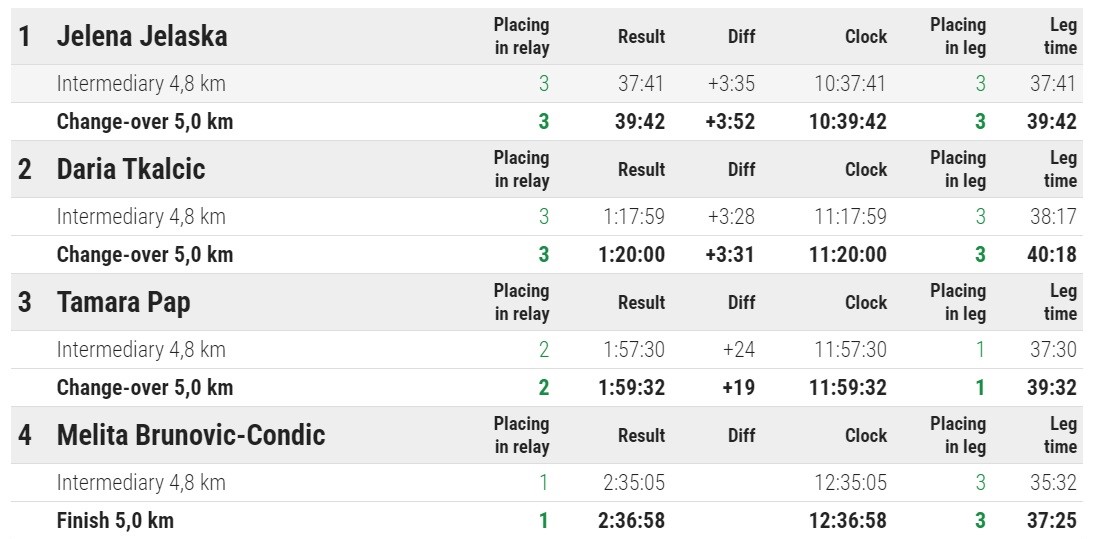Select Daria Tkalcic's Intermediary 4,8 km row
Screen dimensions: 1097x539
(x=141, y=216)
